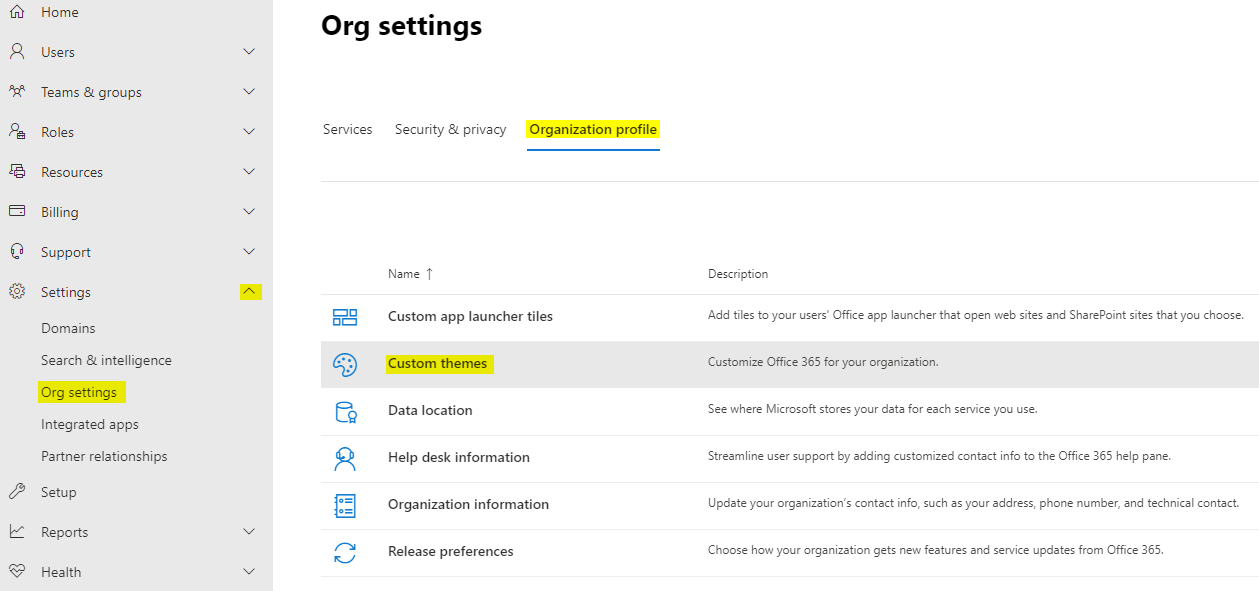The image size is (1259, 591).
Task: Select the Reports chart icon
Action: tap(16, 531)
